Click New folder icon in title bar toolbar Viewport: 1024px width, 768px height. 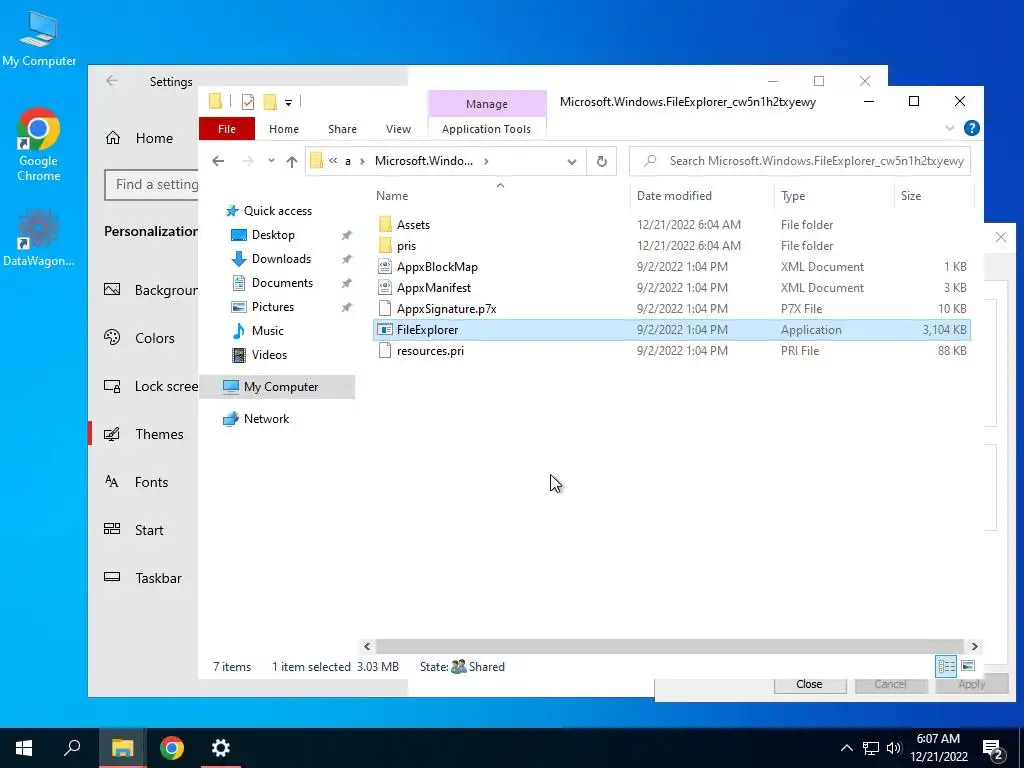coord(270,102)
